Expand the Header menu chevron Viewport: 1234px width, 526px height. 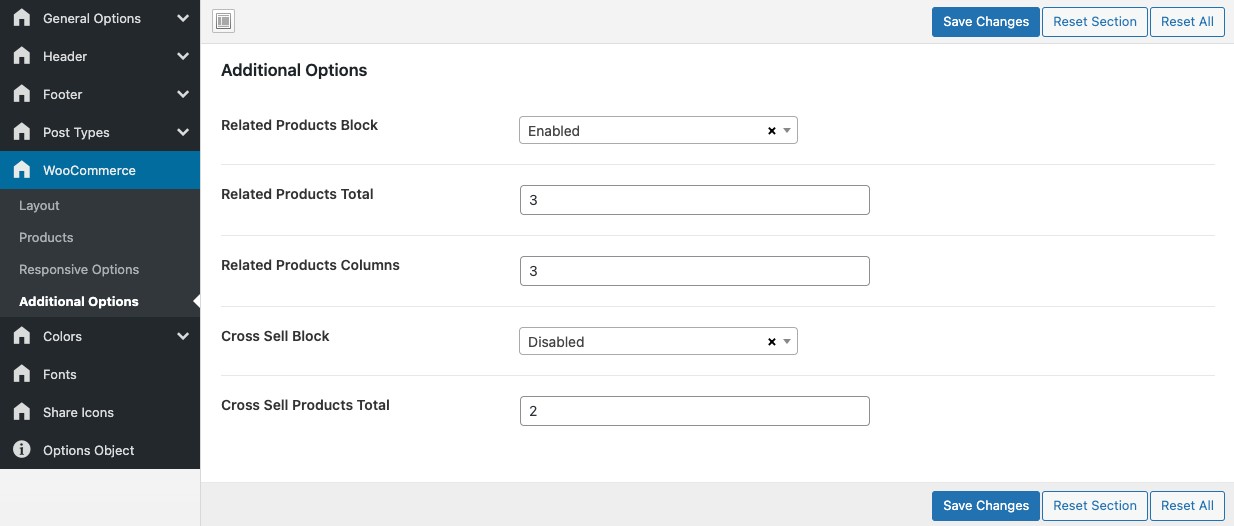click(x=182, y=56)
